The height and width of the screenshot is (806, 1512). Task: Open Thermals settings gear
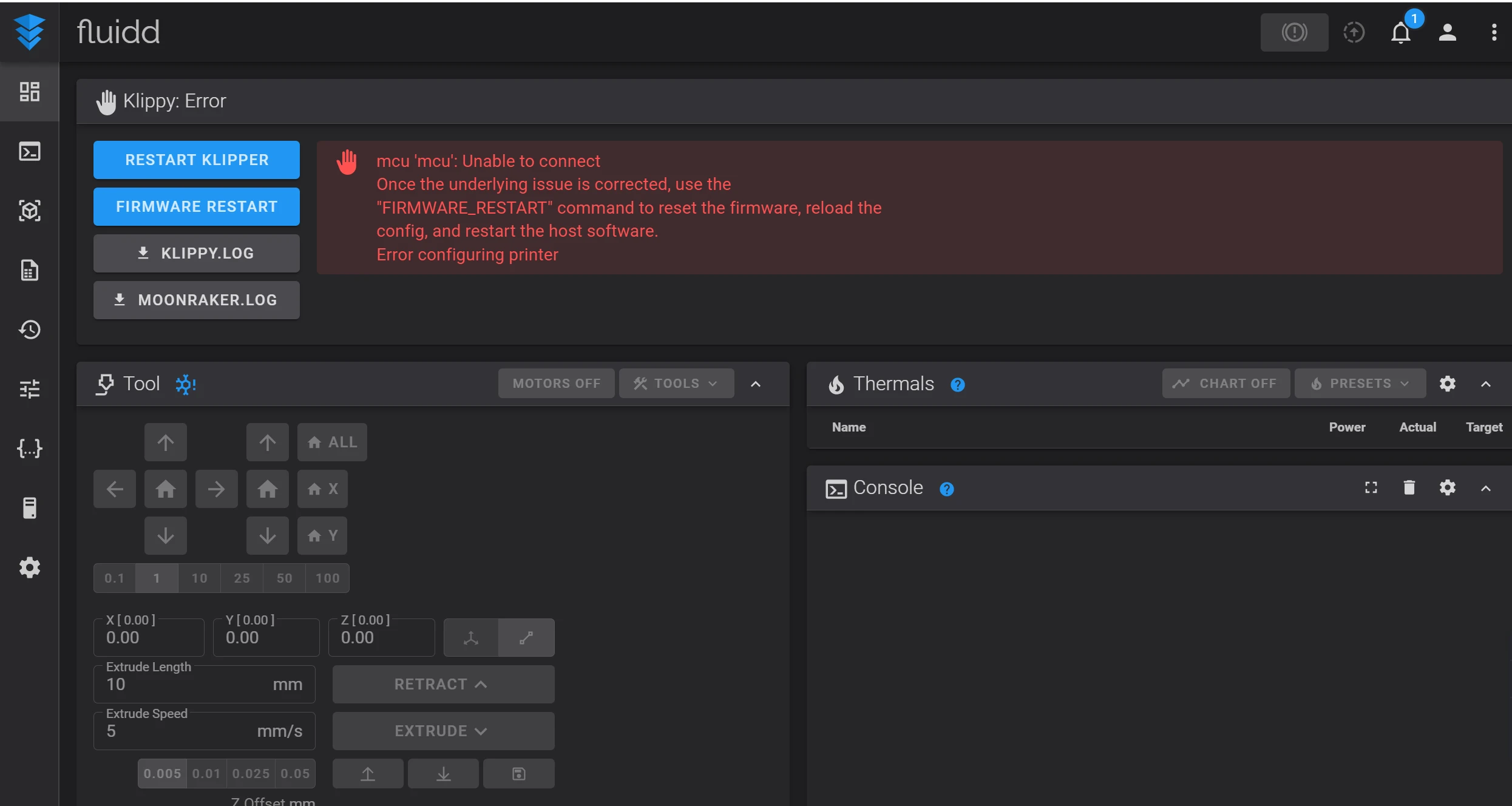pyautogui.click(x=1448, y=384)
